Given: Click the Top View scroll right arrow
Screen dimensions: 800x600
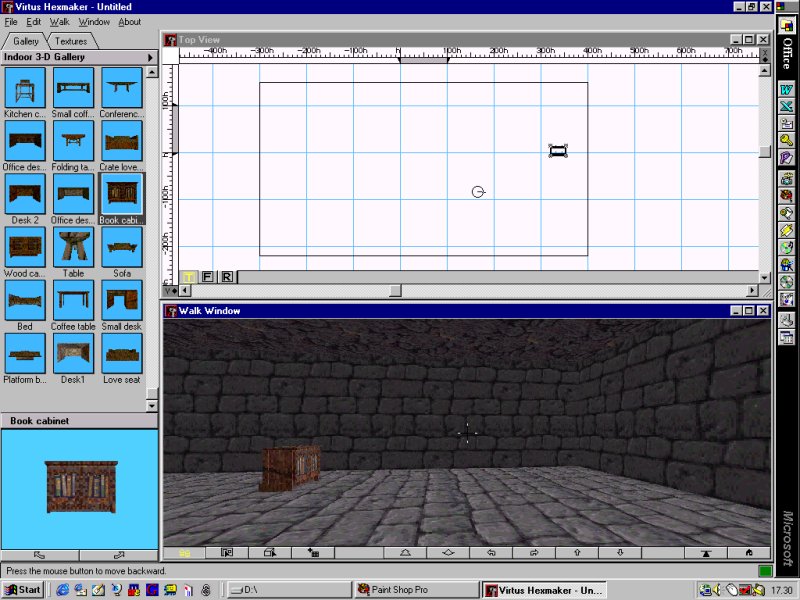Looking at the screenshot, I should pos(752,290).
